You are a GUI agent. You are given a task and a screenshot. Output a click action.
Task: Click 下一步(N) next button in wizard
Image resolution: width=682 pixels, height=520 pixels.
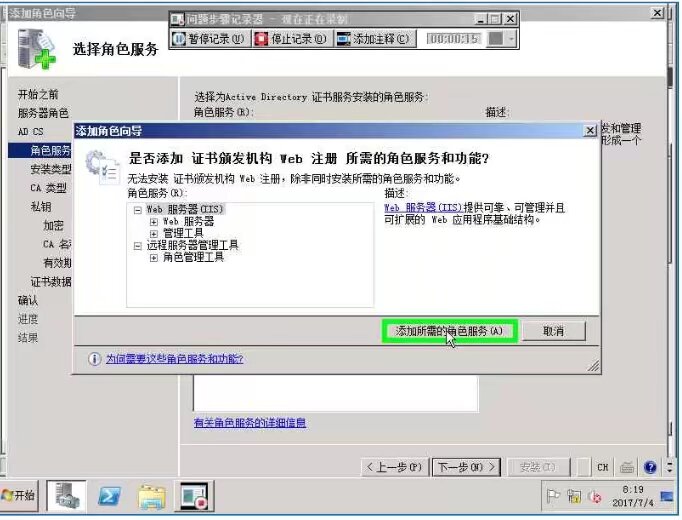(x=466, y=467)
